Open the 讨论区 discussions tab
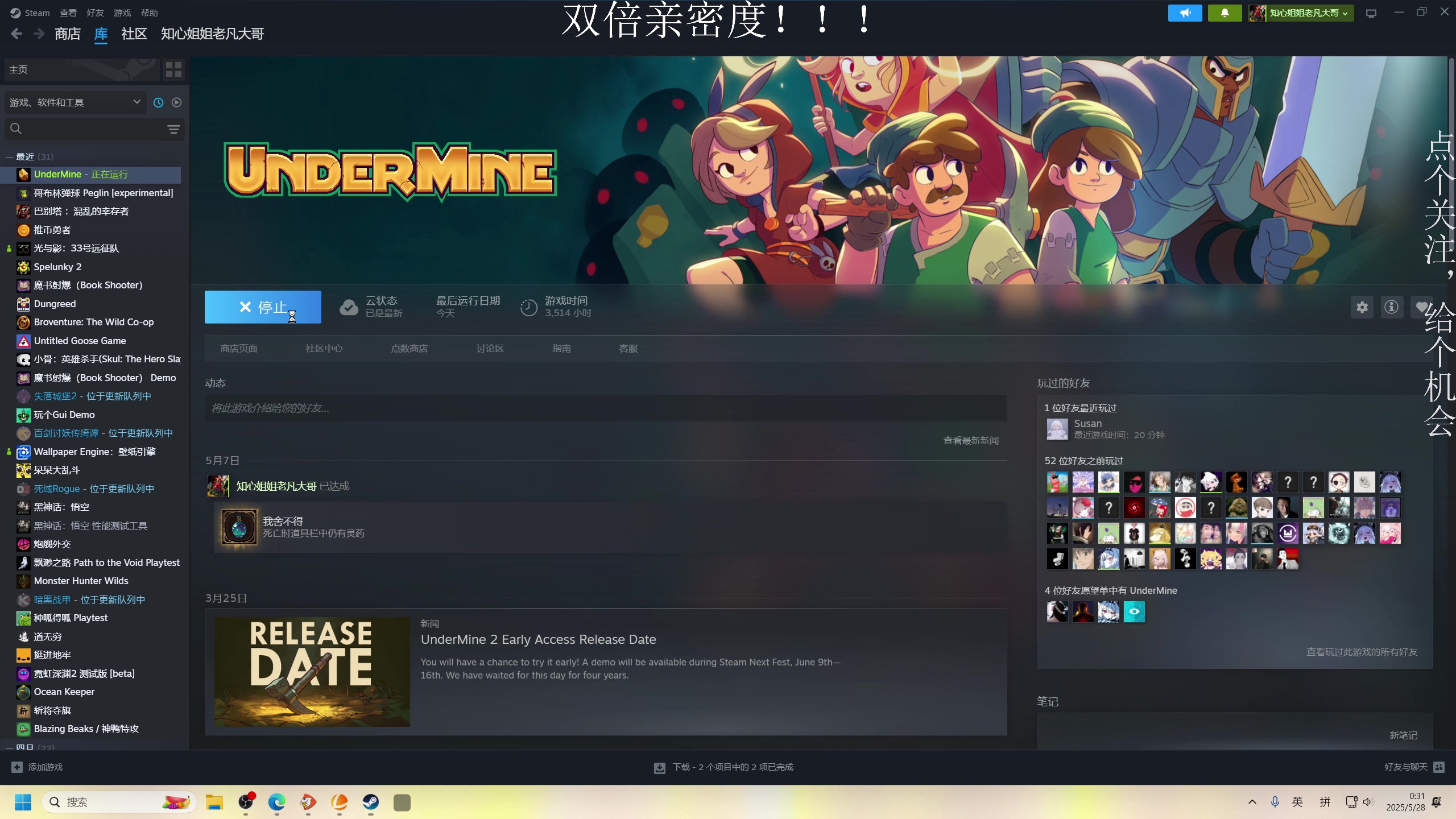This screenshot has height=819, width=1456. 490,348
